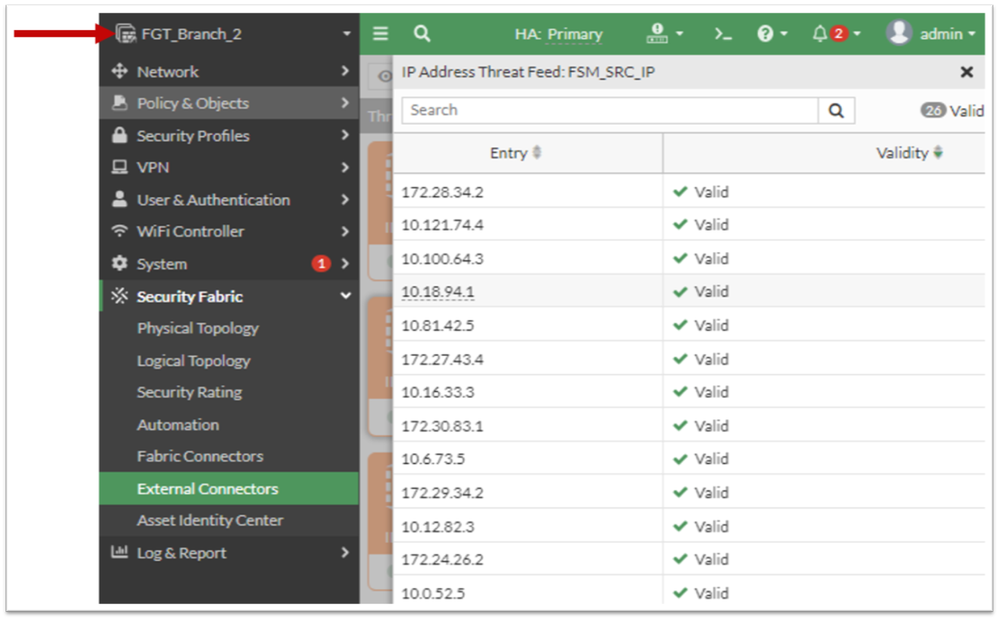Select External Connectors menu item
The height and width of the screenshot is (620, 999).
208,489
